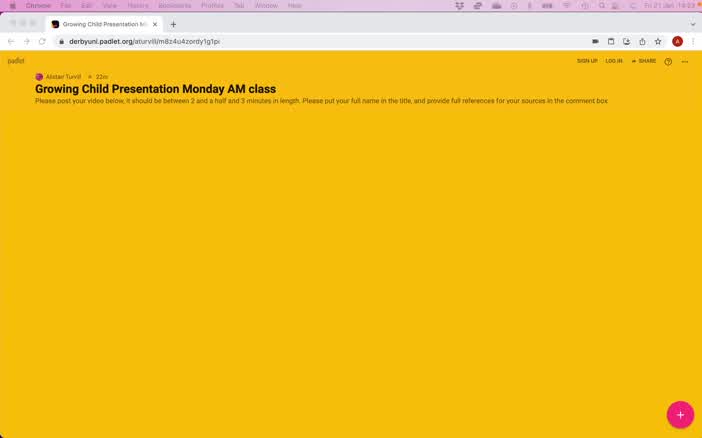Open the Help menu
This screenshot has width=702, height=438.
click(295, 5)
